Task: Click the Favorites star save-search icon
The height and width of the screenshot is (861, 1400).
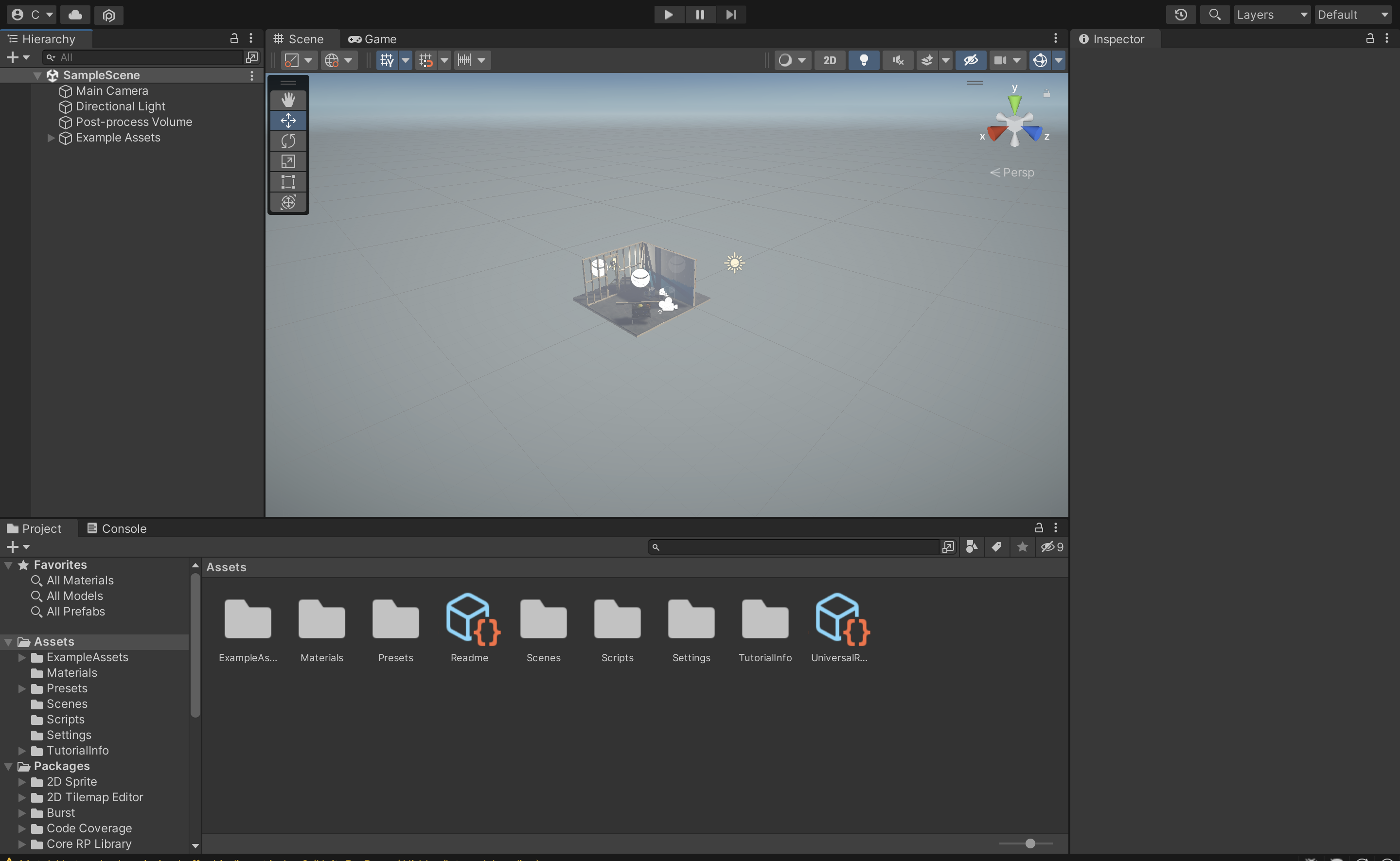Action: (1022, 547)
